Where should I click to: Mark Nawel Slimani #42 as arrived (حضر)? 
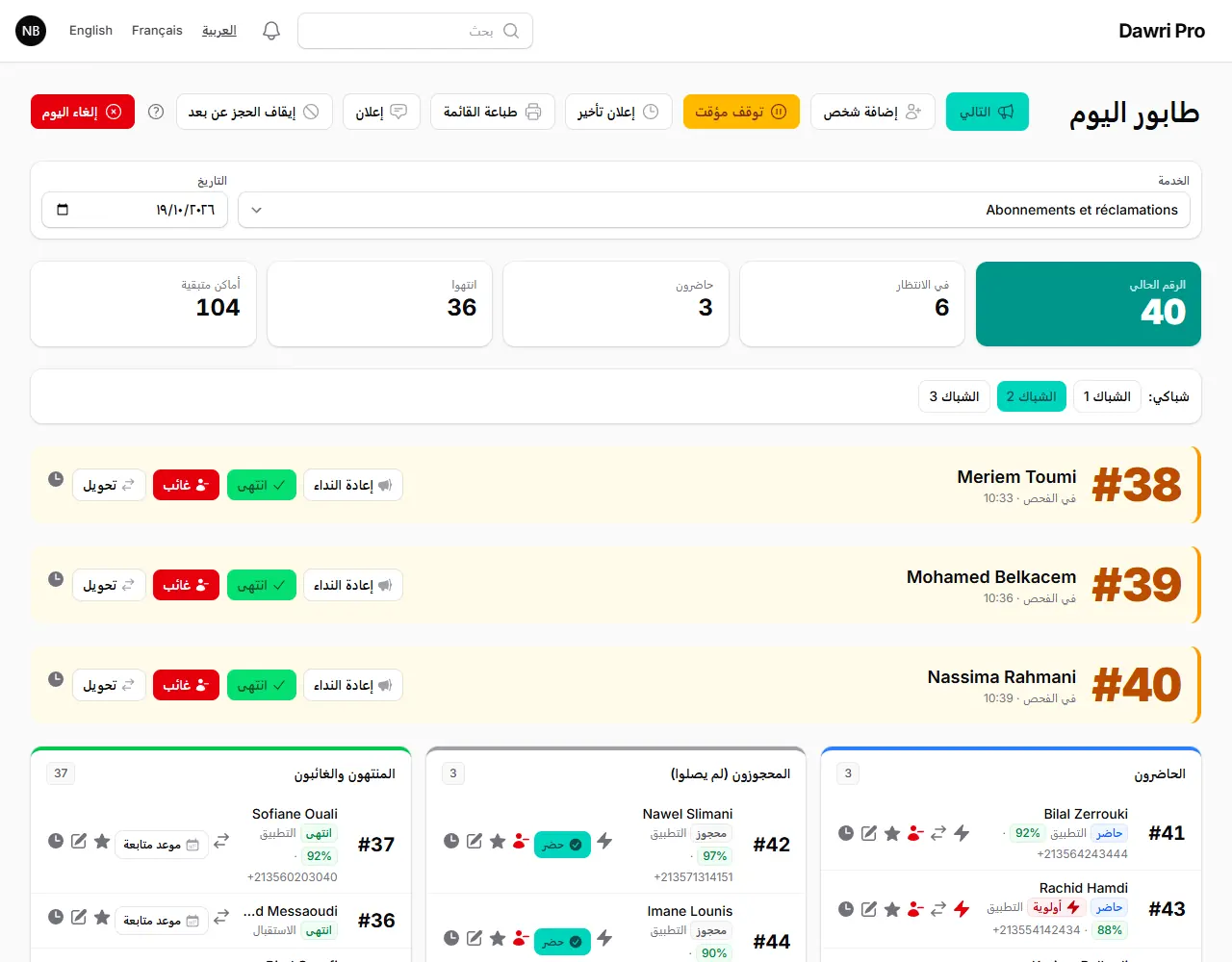pos(562,845)
